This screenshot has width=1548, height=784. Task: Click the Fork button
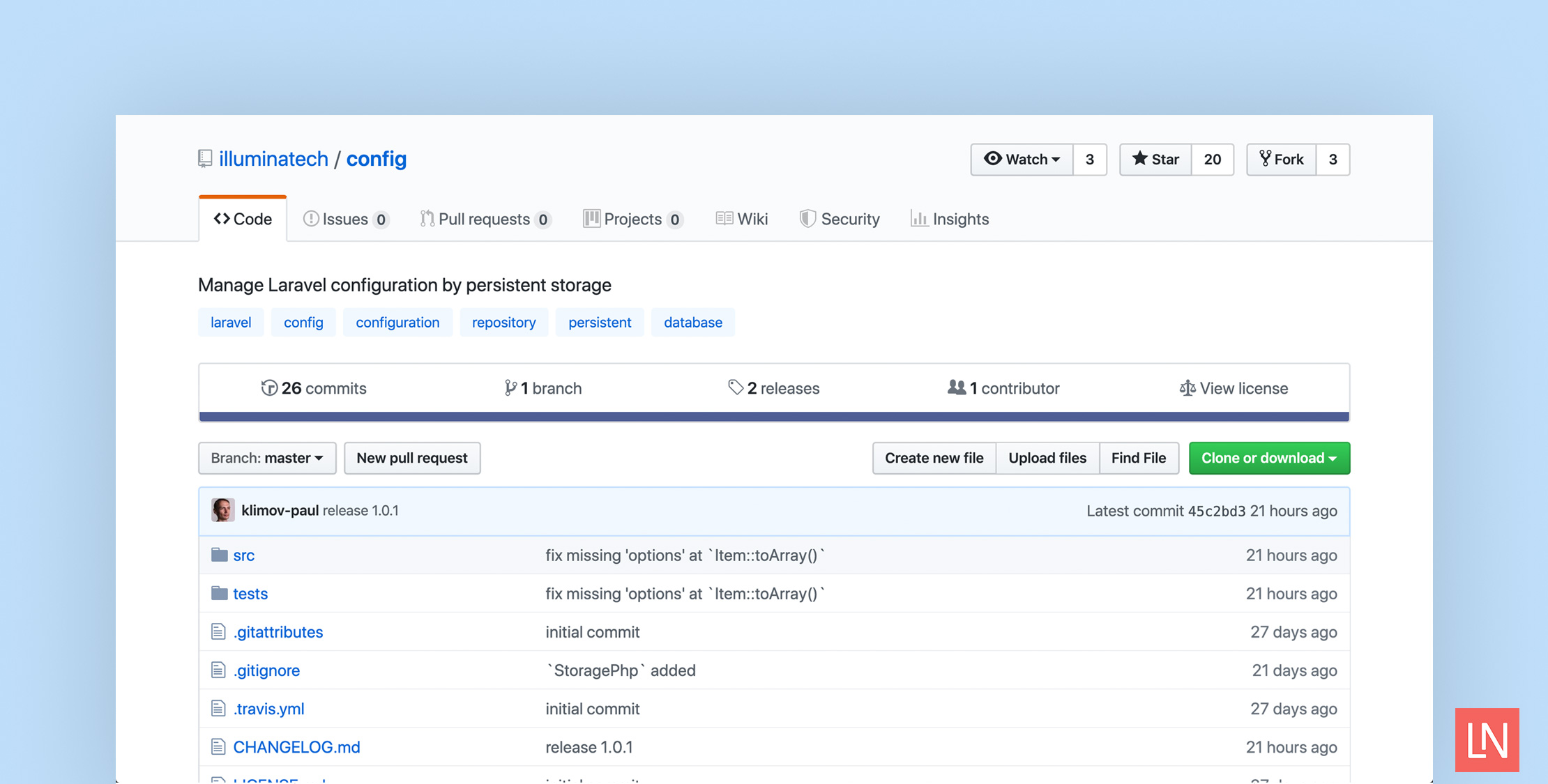[1281, 160]
